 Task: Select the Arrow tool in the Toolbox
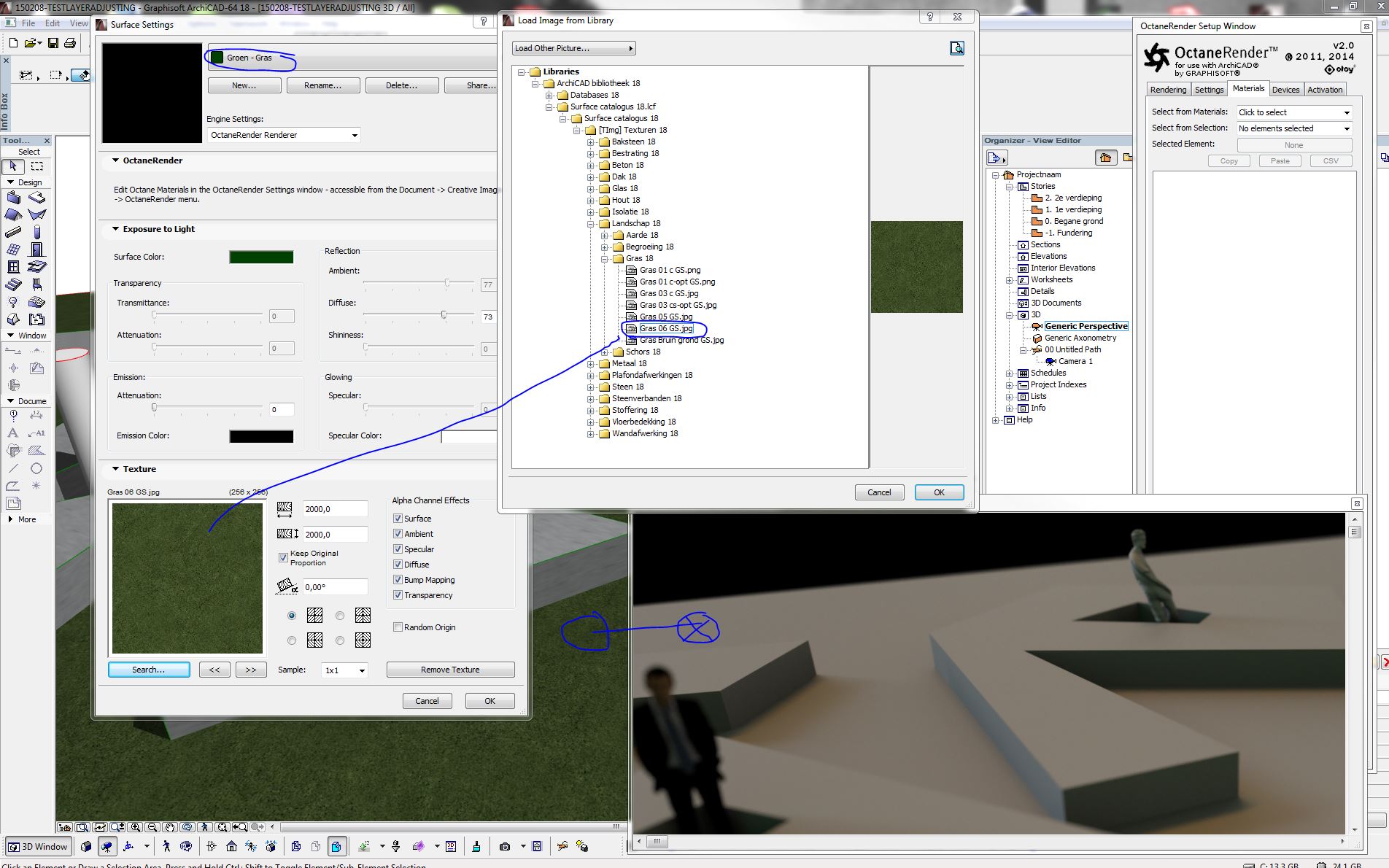coord(13,166)
